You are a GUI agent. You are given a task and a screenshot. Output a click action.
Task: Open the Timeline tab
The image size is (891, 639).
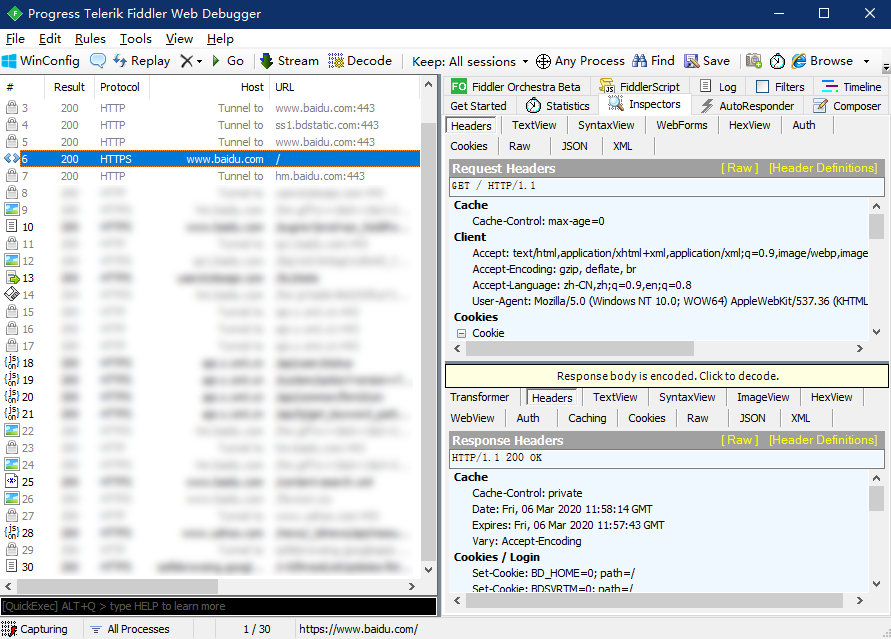click(x=851, y=87)
